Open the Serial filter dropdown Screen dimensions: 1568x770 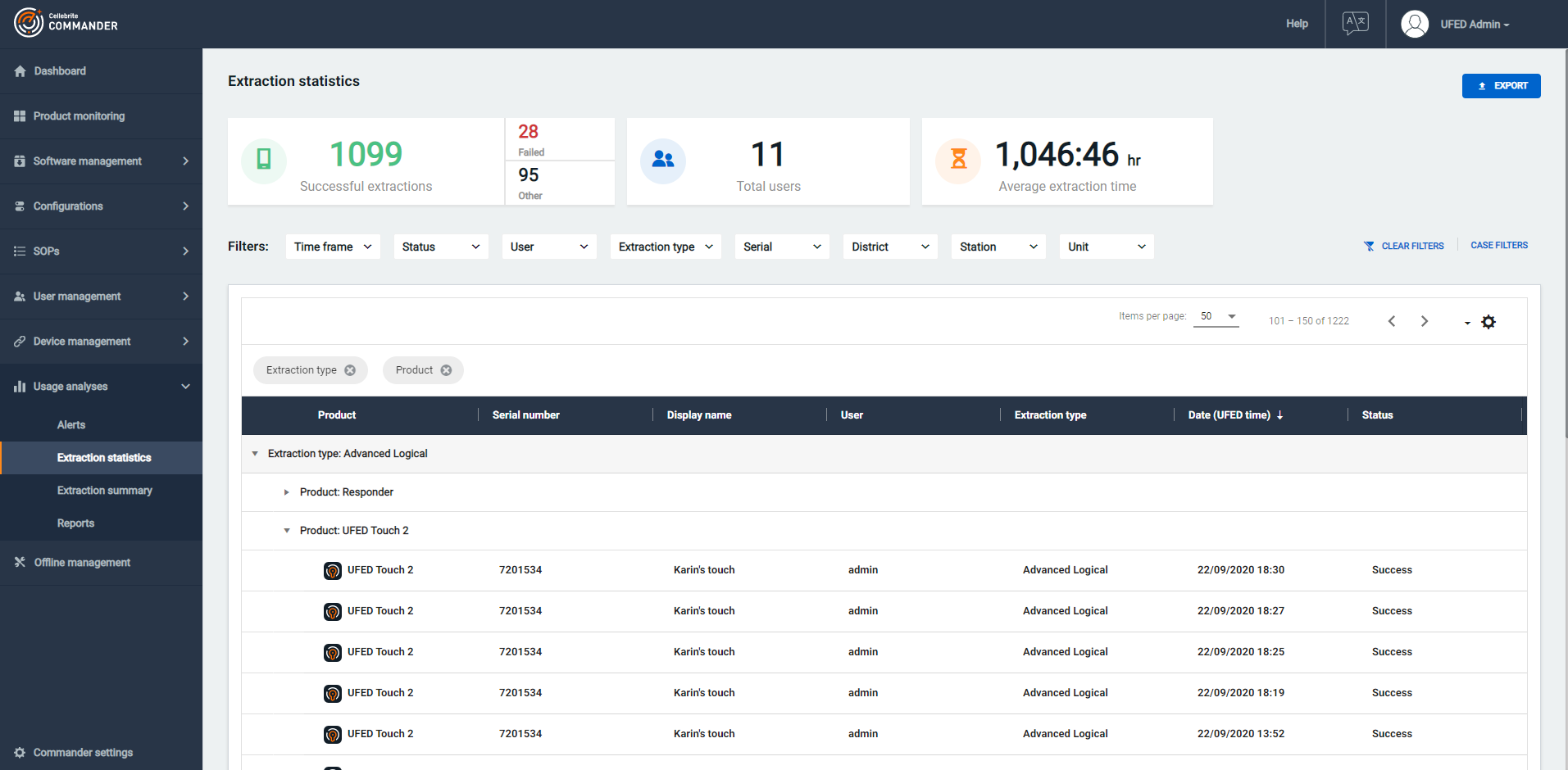[x=782, y=247]
